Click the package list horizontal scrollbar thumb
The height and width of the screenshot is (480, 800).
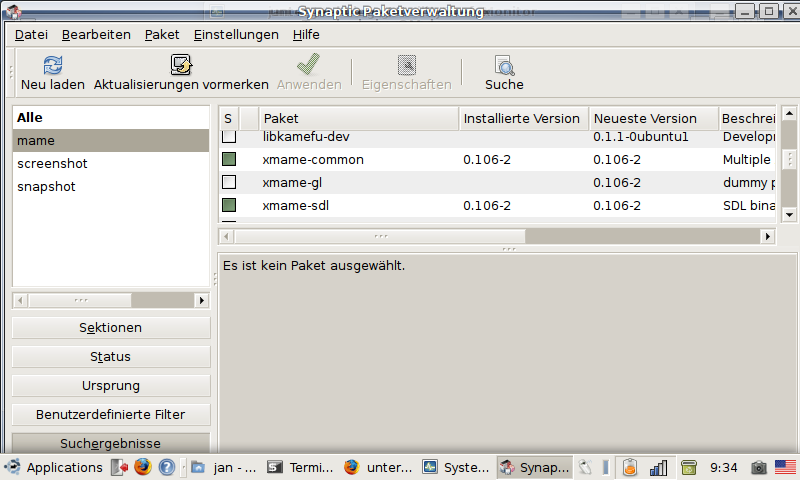380,236
